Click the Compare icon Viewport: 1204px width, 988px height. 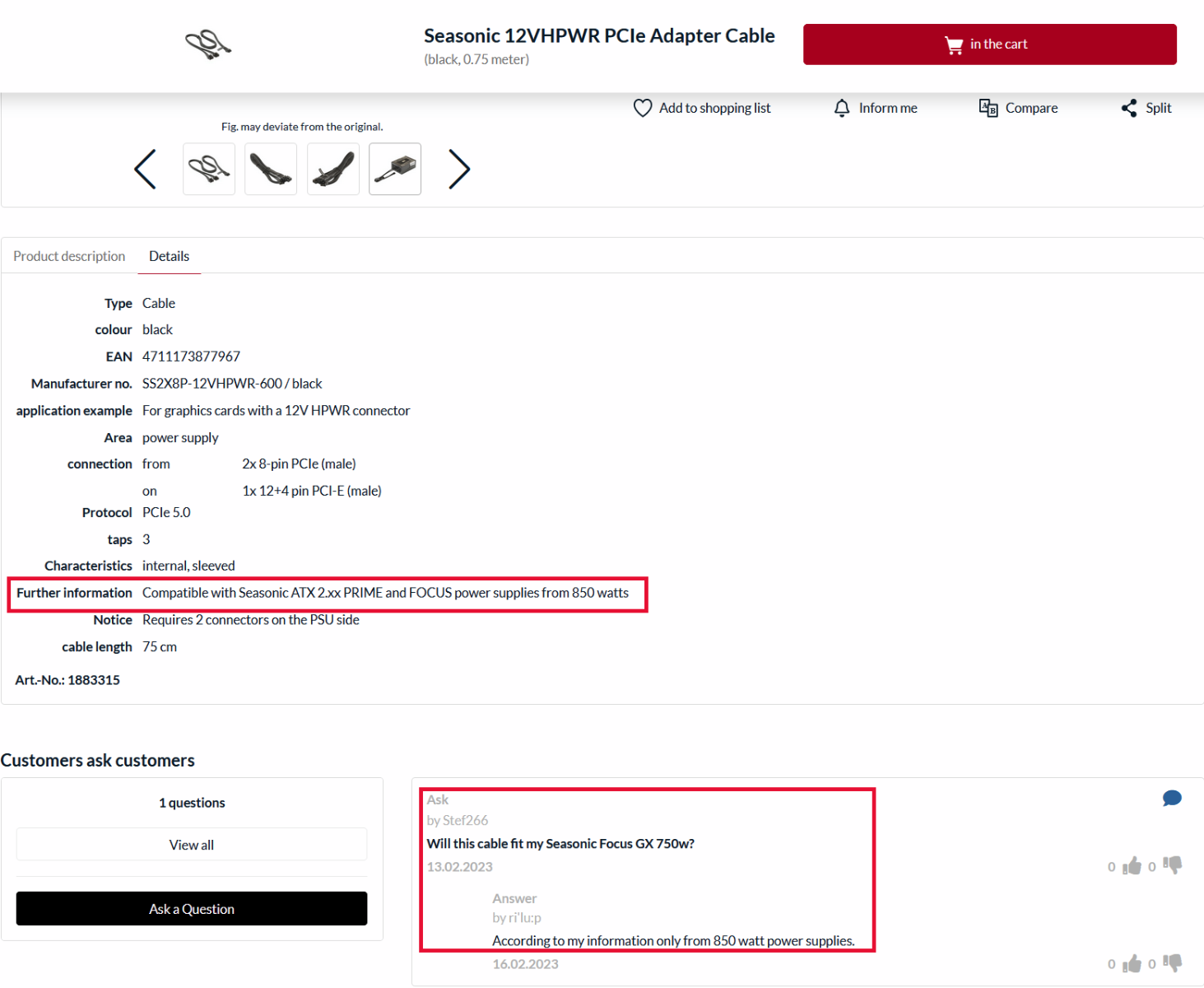[988, 108]
